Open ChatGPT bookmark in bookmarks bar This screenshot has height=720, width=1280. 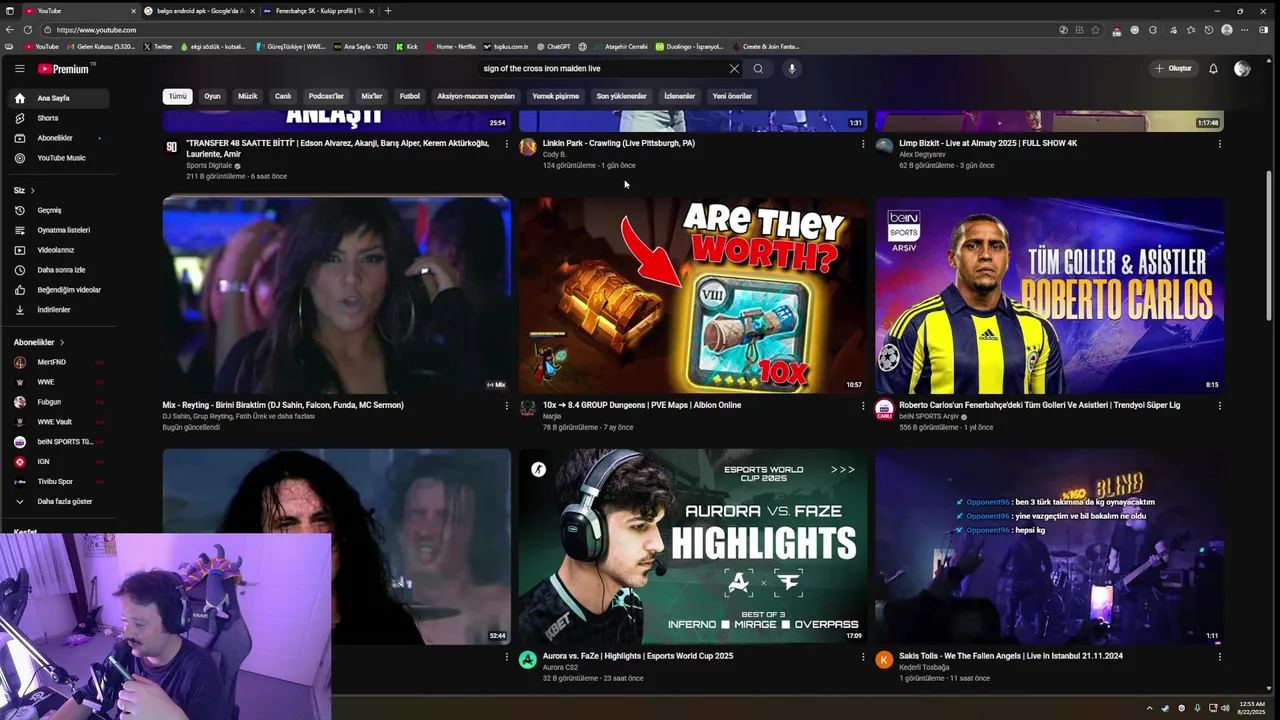[x=554, y=47]
